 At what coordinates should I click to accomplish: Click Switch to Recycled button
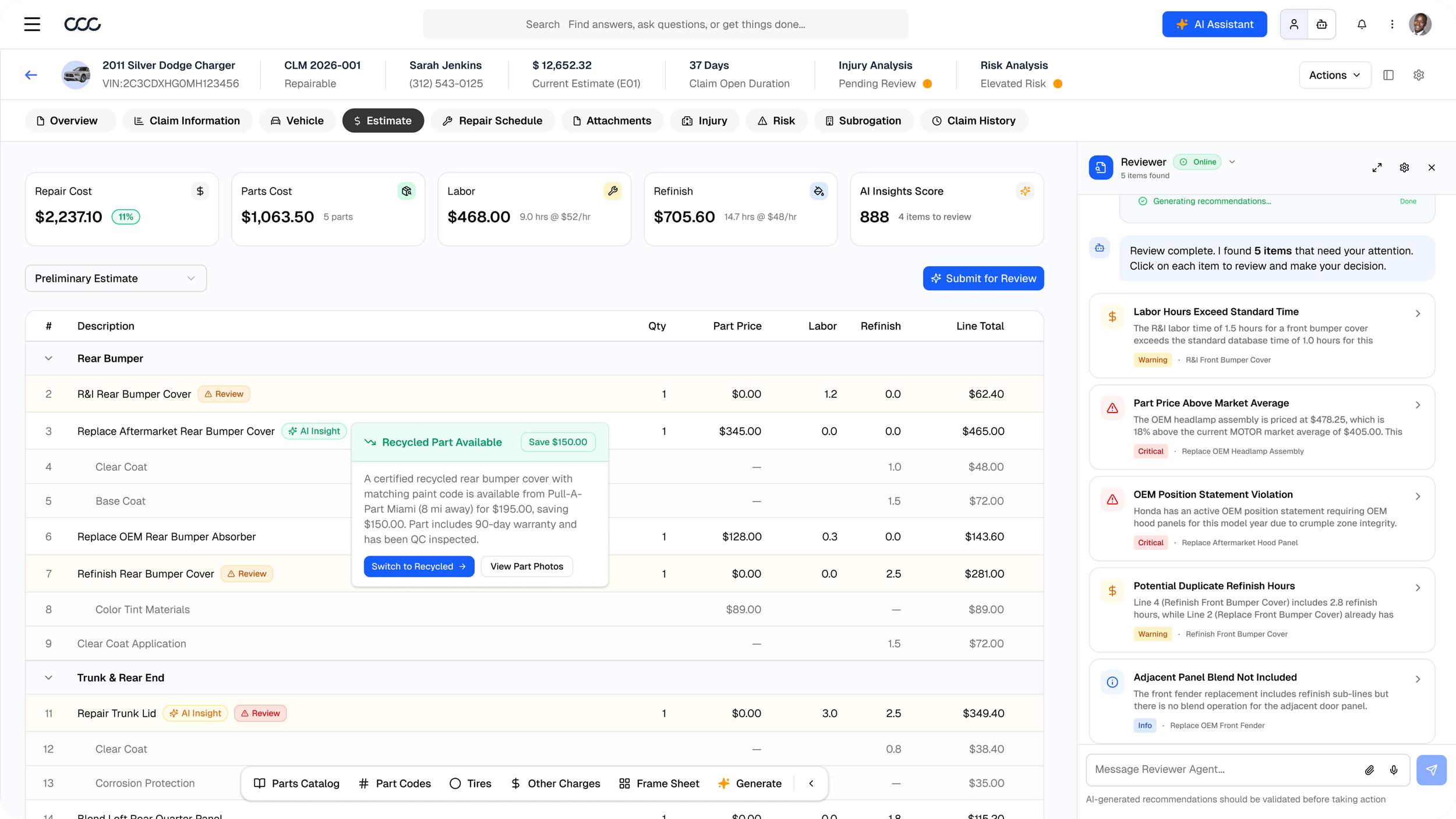click(419, 566)
